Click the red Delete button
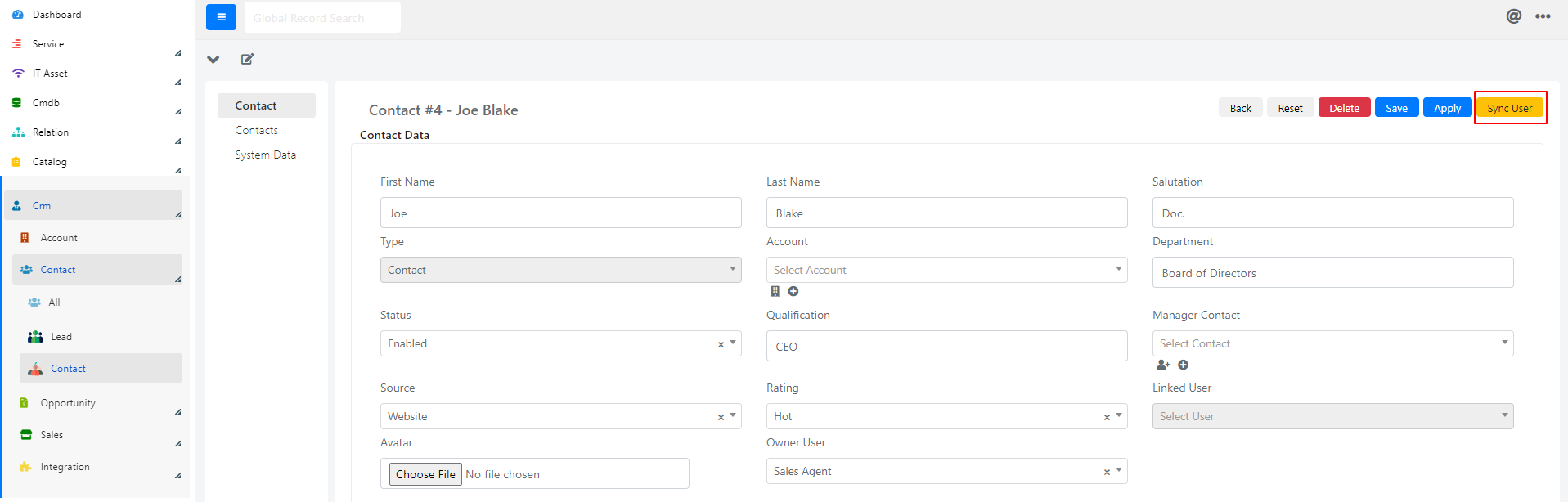 click(1345, 108)
